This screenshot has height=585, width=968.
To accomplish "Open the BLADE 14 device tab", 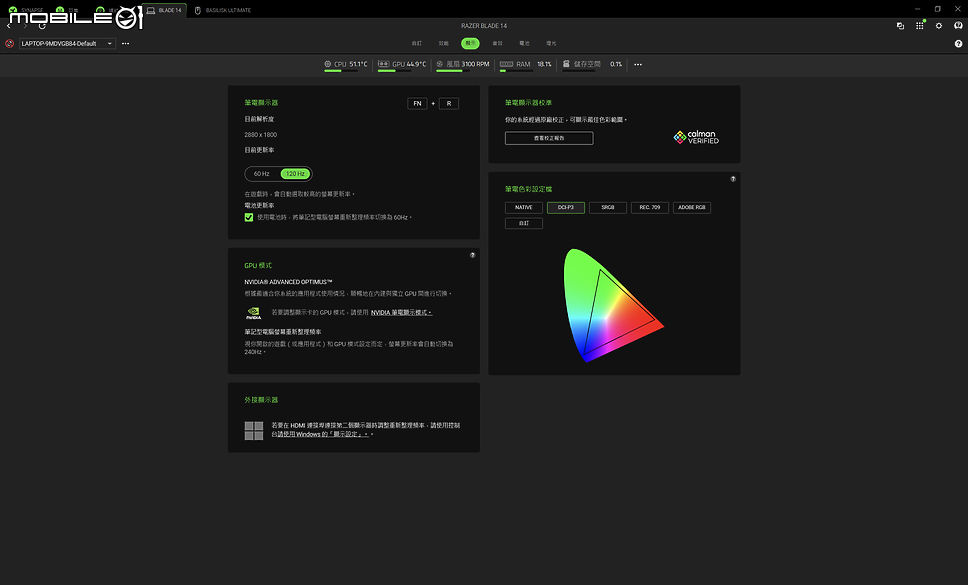I will (x=164, y=10).
